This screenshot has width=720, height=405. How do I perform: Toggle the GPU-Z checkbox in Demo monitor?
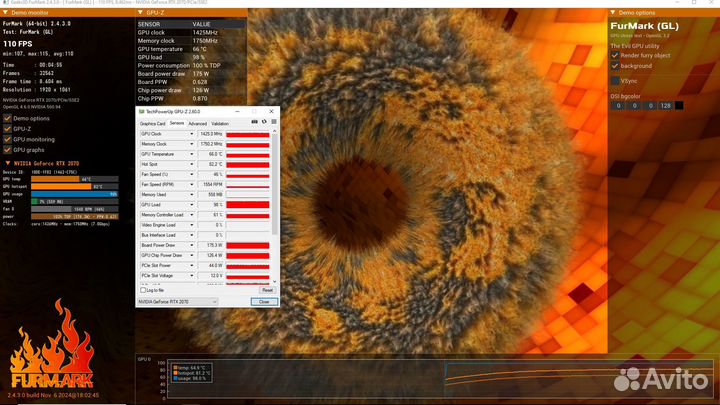point(7,129)
